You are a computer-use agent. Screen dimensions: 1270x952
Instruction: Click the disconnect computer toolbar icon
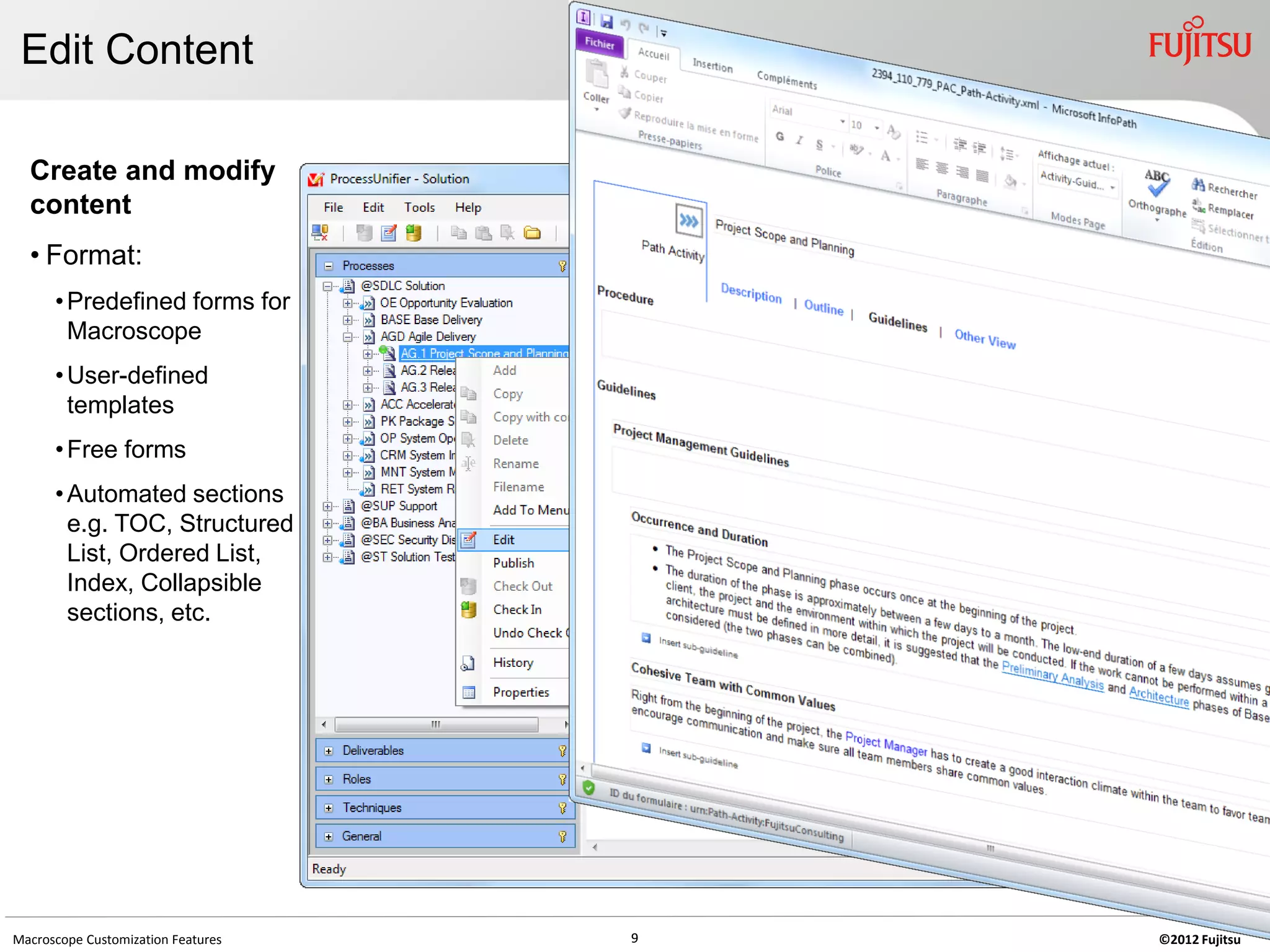pyautogui.click(x=320, y=233)
